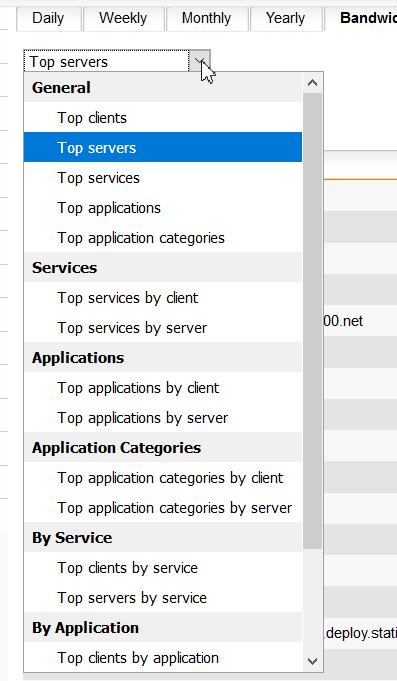This screenshot has height=681, width=397.
Task: Collapse the Top servers combo box arrow
Action: click(200, 61)
